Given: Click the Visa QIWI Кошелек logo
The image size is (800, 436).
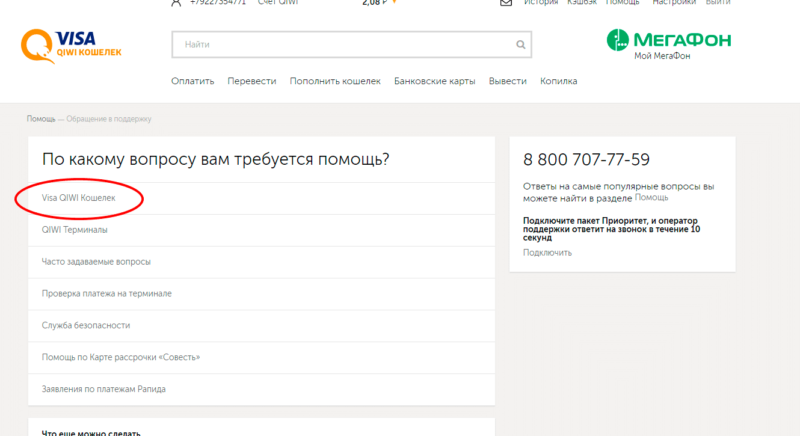Looking at the screenshot, I should click(x=71, y=46).
